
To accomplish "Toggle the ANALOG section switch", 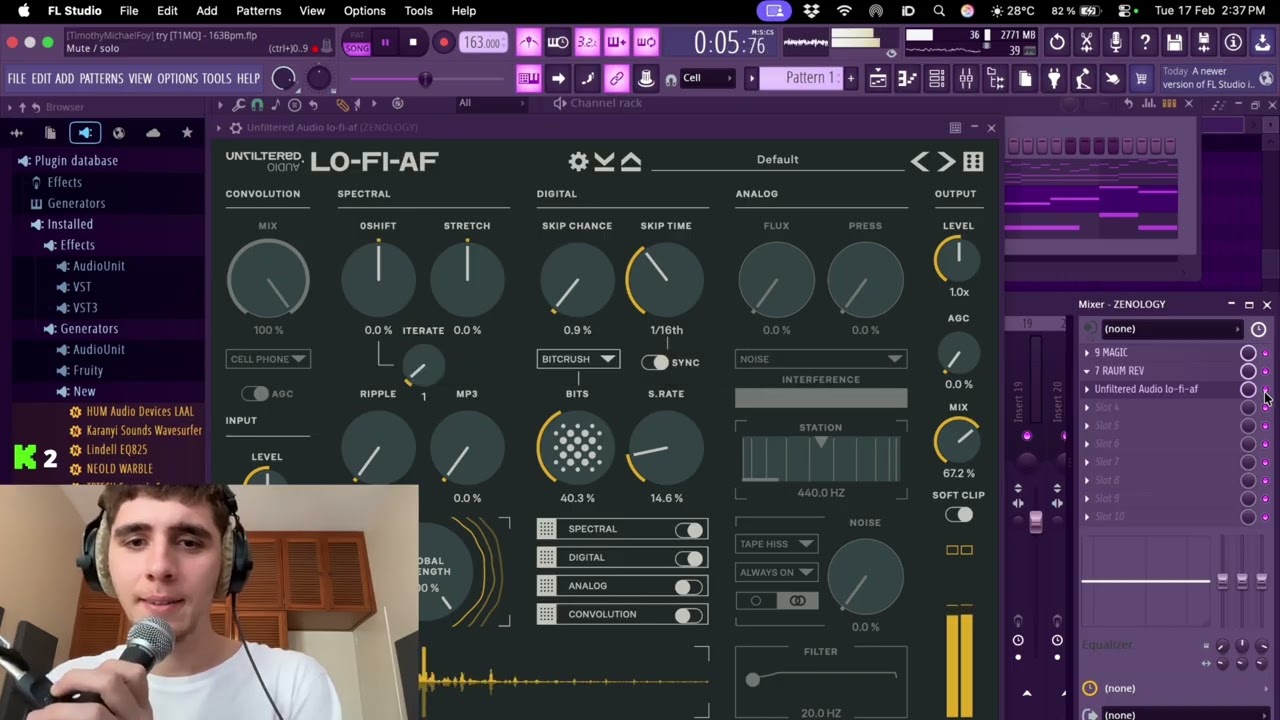I will click(689, 586).
